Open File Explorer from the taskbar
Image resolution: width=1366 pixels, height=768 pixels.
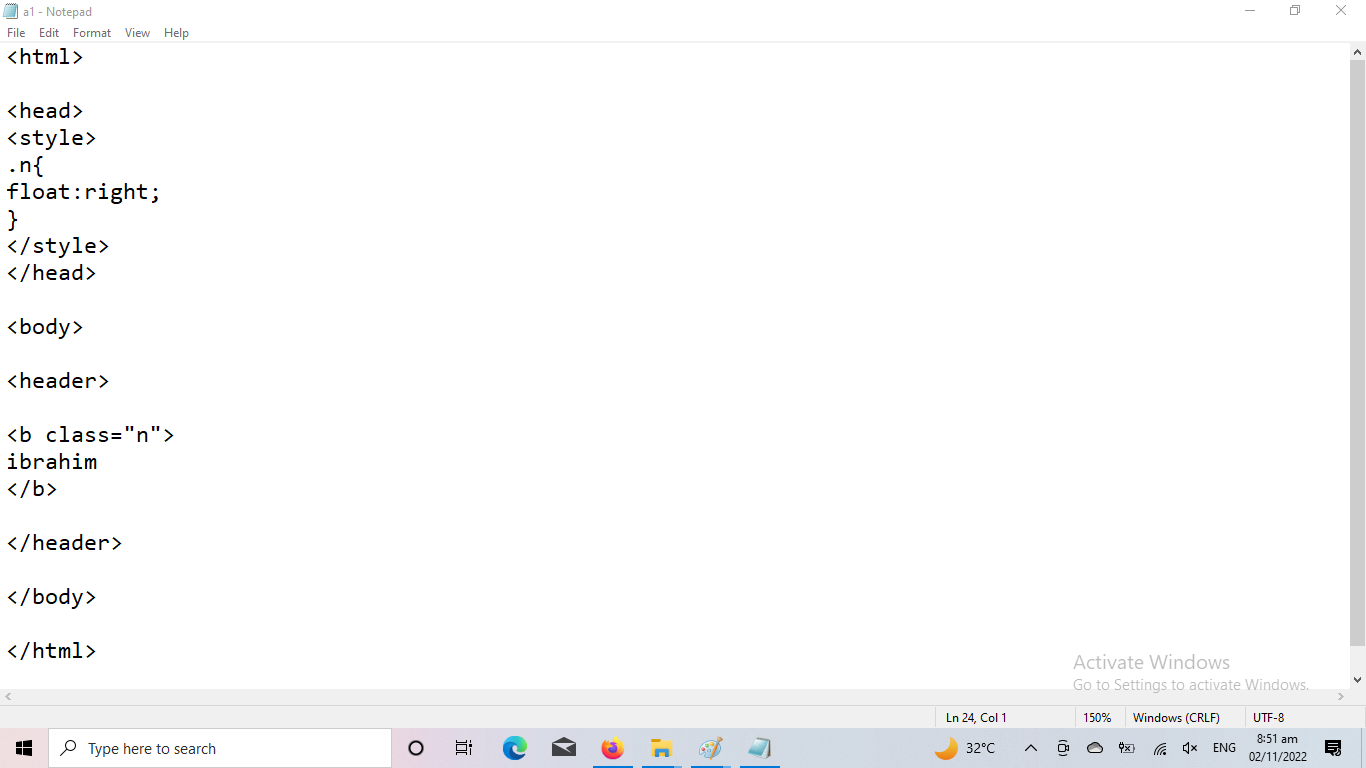pos(661,748)
